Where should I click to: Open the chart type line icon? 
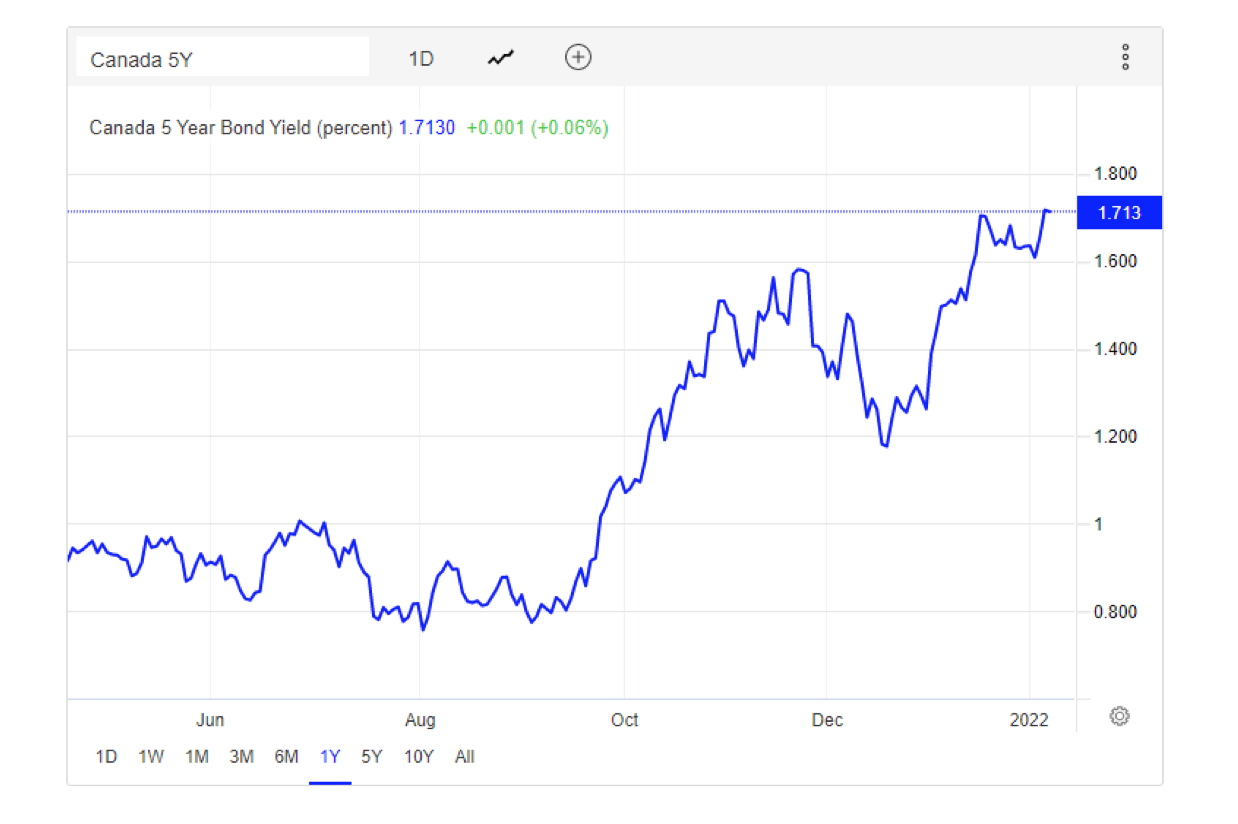coord(501,58)
